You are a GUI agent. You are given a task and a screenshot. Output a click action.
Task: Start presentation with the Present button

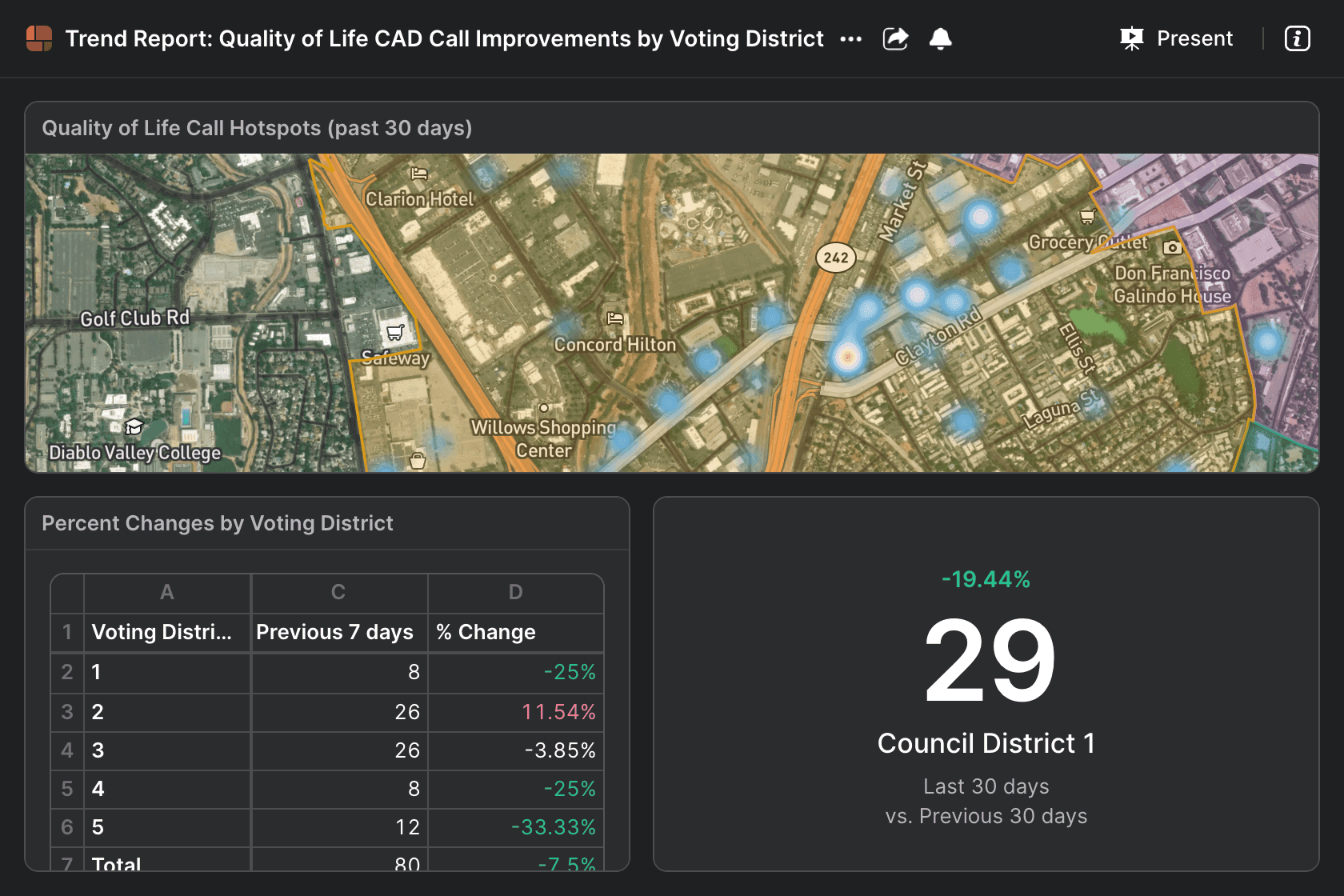(x=1177, y=38)
